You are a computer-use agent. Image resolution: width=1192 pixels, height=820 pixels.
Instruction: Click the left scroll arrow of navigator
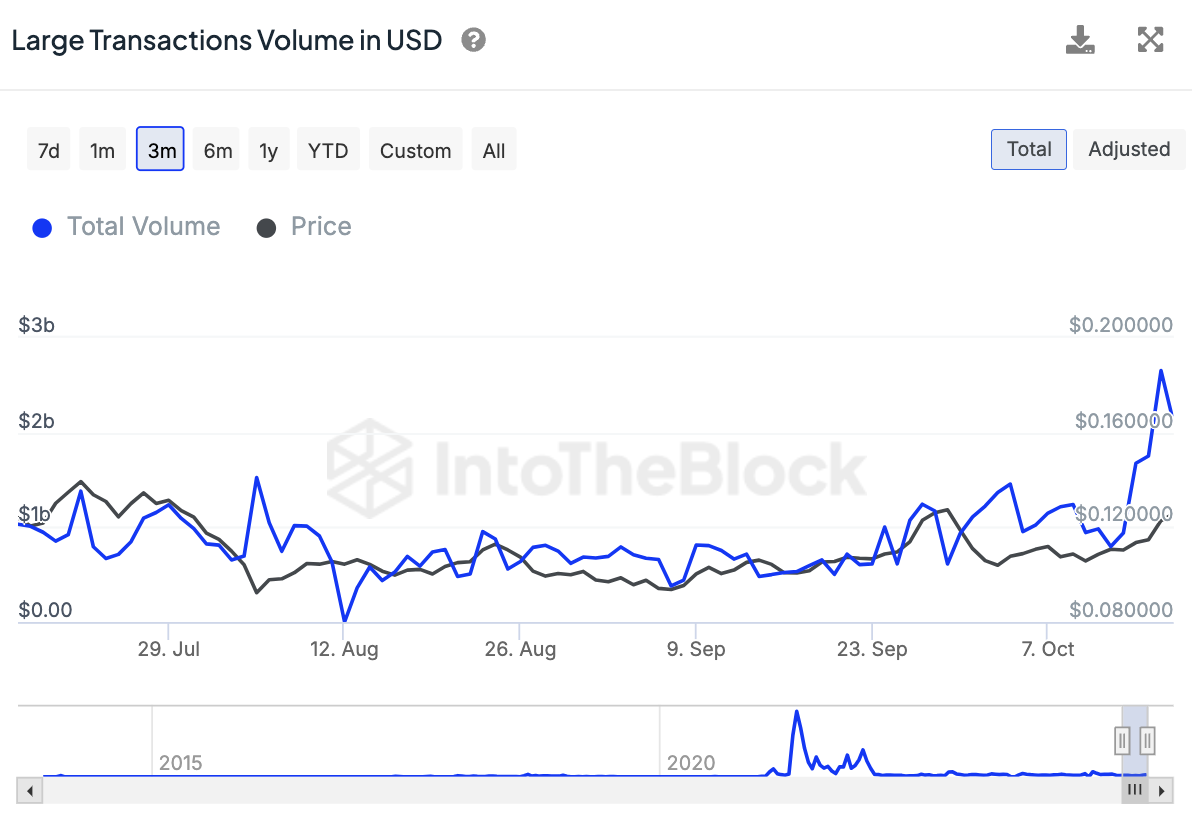tap(30, 791)
